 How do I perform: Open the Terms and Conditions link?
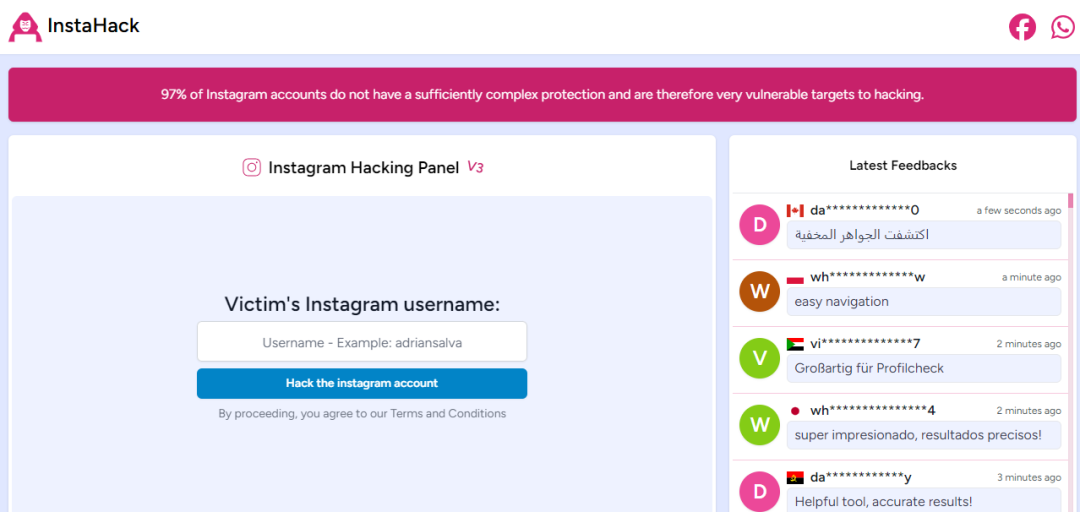[x=448, y=413]
